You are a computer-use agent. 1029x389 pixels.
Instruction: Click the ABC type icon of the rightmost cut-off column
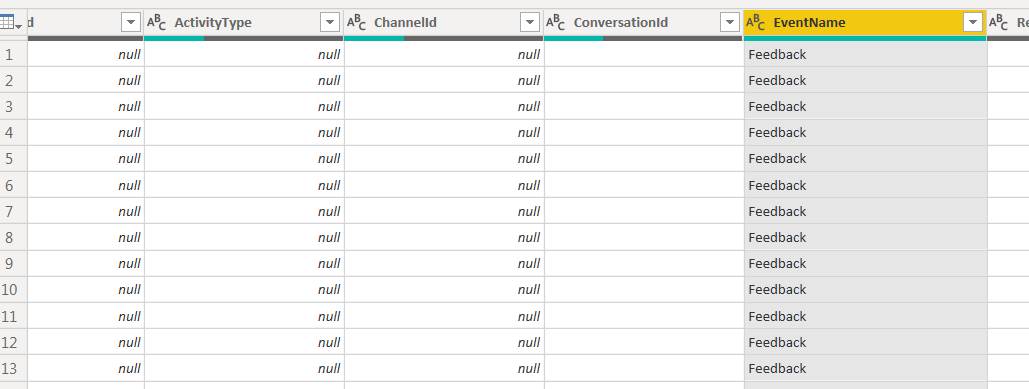click(x=998, y=23)
